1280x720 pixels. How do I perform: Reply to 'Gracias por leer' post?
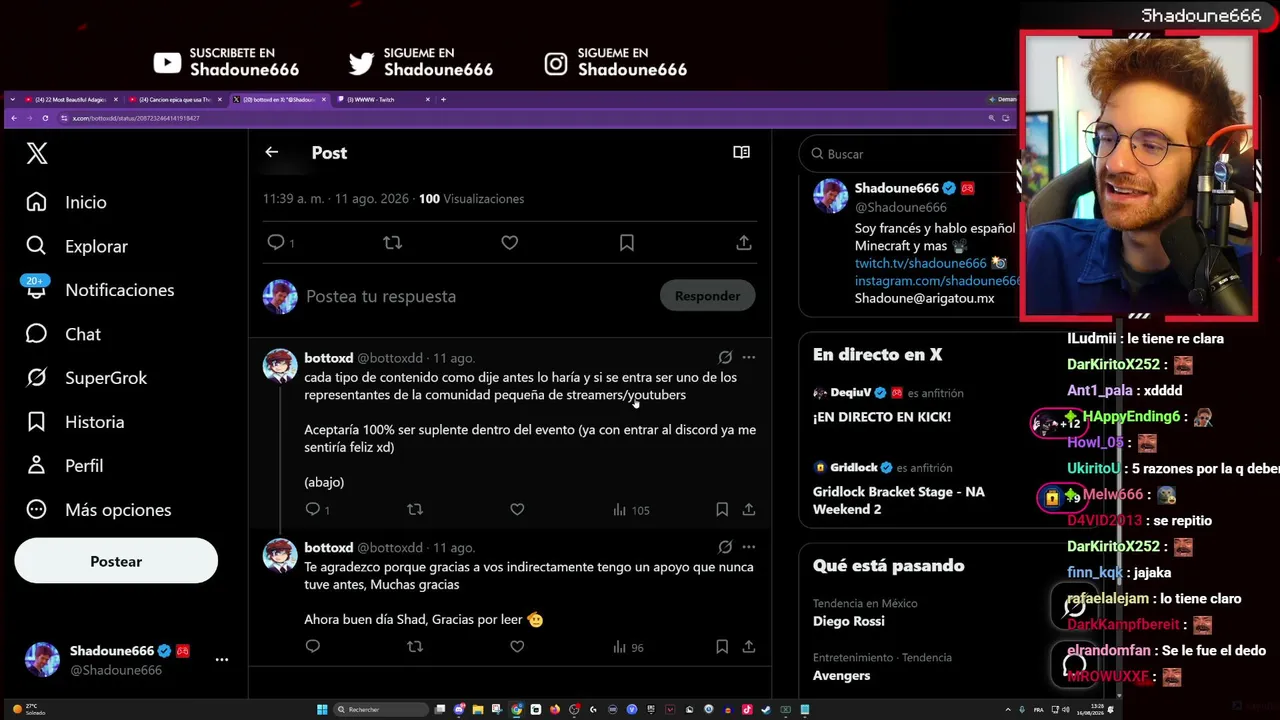click(313, 647)
